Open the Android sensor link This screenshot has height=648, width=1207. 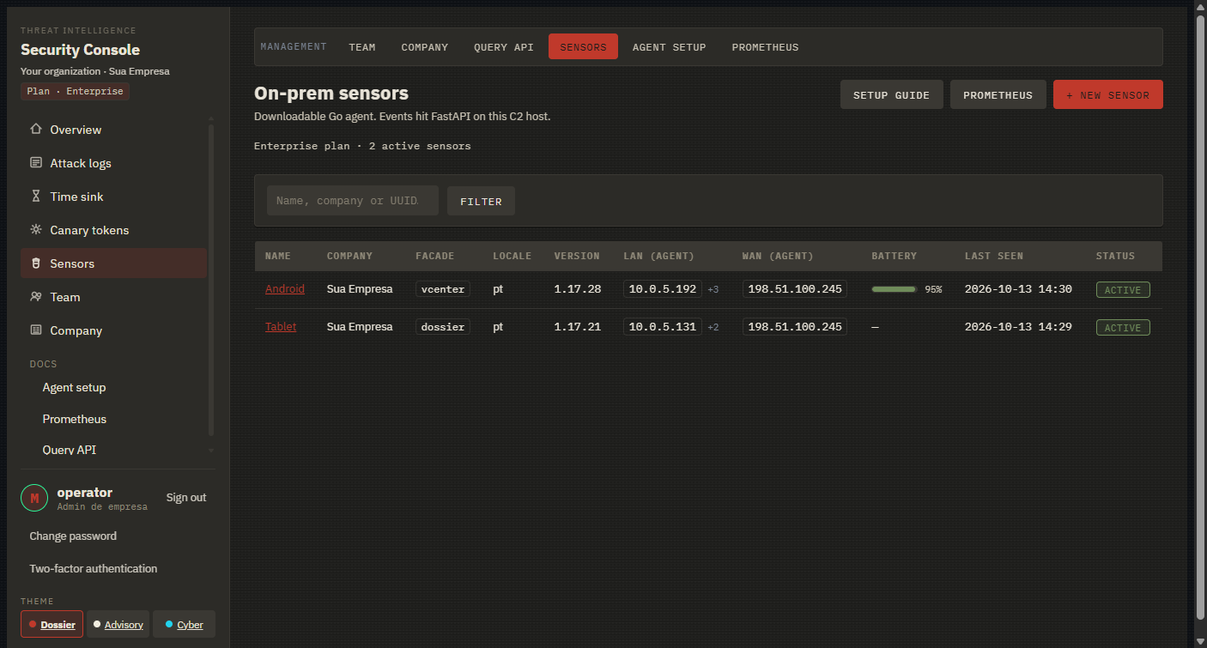pyautogui.click(x=285, y=289)
